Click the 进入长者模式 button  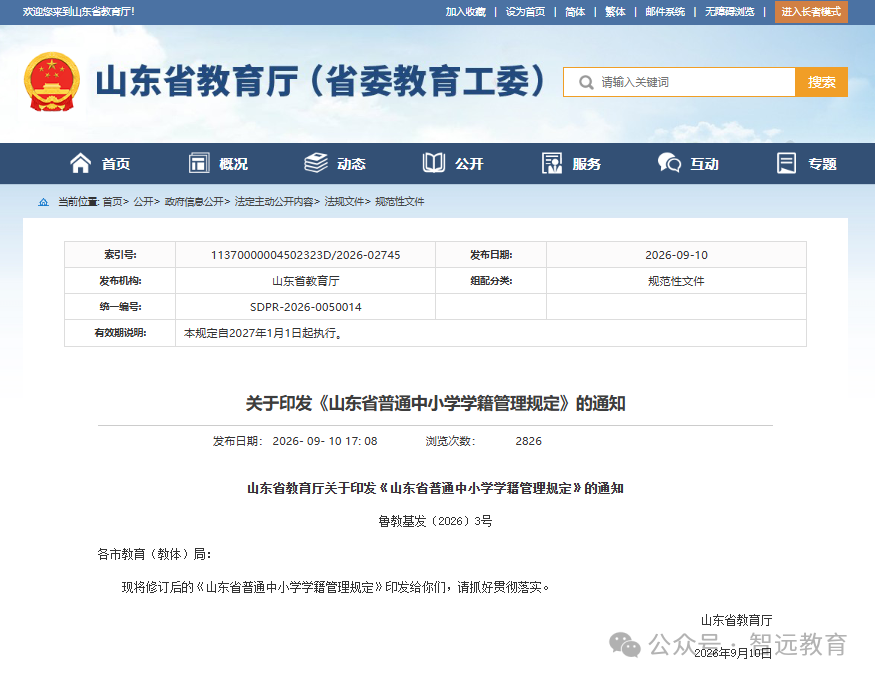(x=811, y=12)
